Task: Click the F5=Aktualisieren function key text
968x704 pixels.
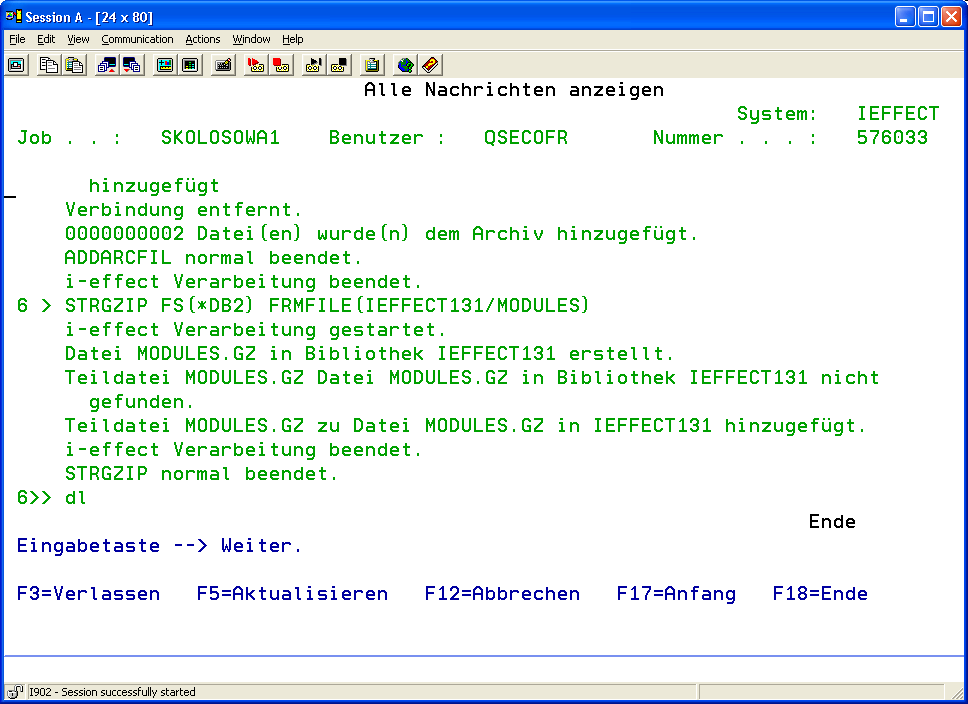Action: (x=292, y=594)
